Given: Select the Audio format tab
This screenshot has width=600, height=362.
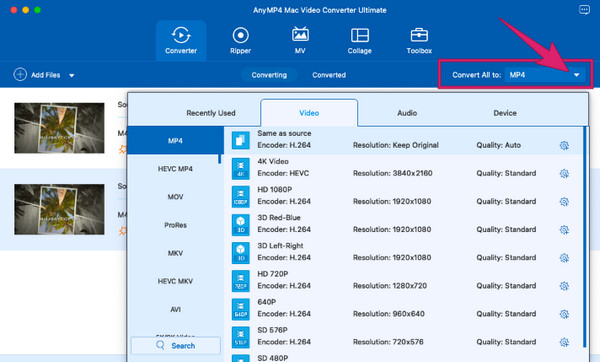Looking at the screenshot, I should pos(407,113).
